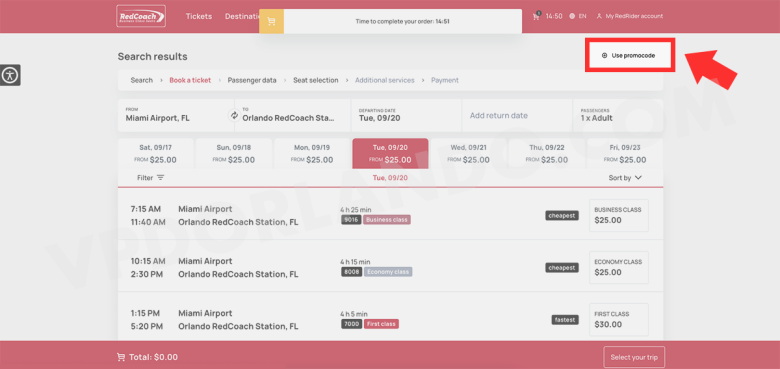Click the Business class tag
Screen dimensions: 780x369
coord(387,220)
